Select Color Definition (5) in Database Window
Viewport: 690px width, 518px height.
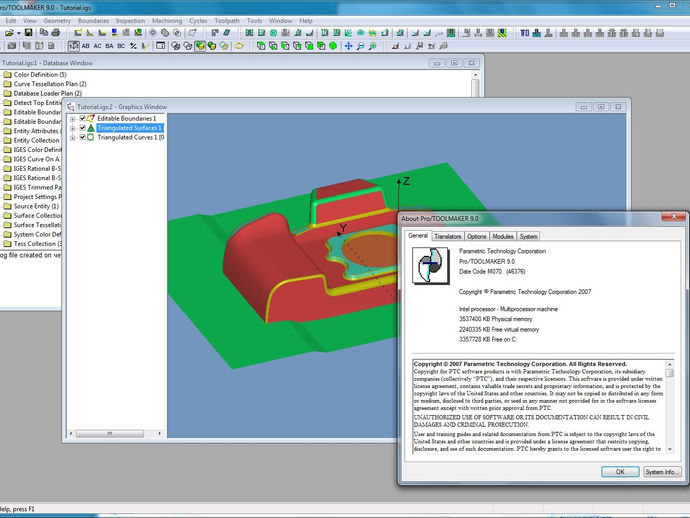pyautogui.click(x=40, y=74)
